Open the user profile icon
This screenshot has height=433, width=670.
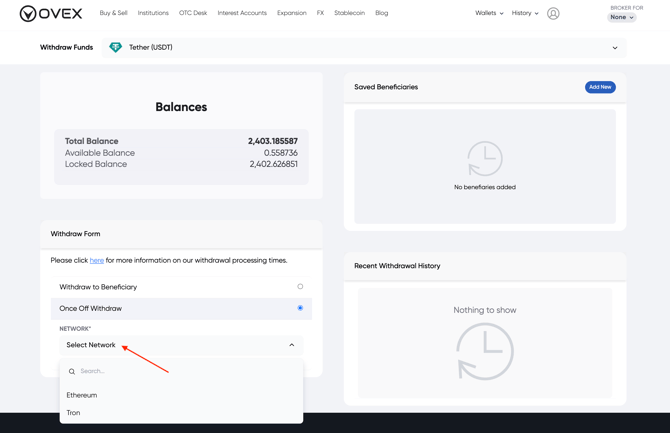pyautogui.click(x=553, y=14)
